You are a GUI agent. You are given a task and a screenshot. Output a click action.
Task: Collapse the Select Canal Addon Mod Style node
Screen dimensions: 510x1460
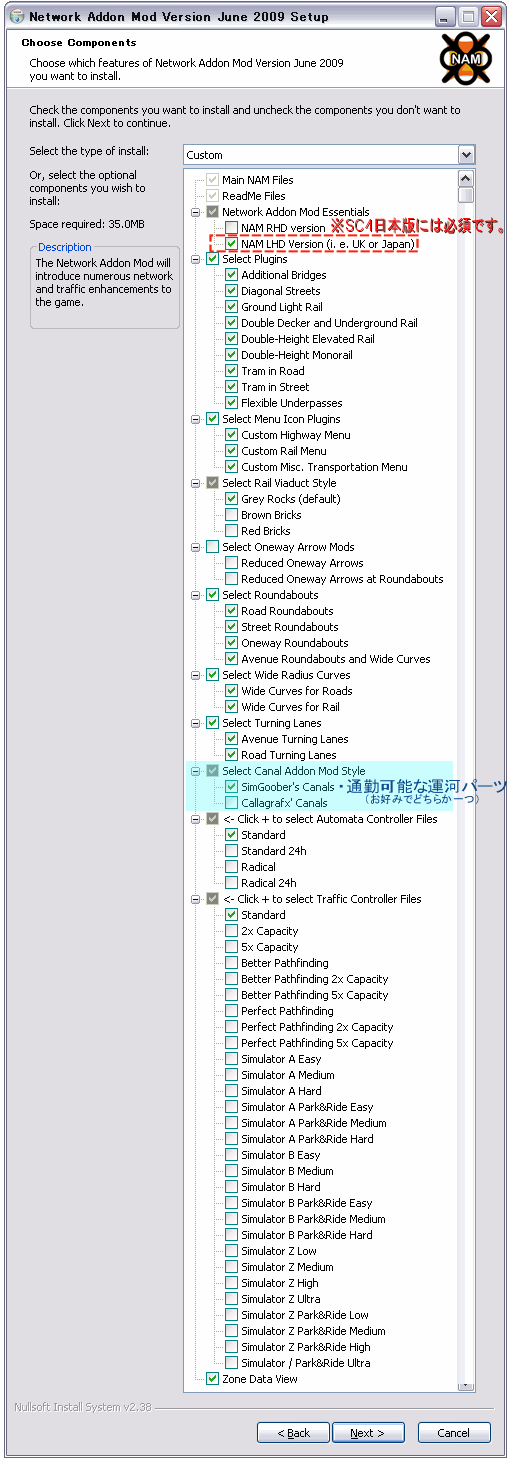click(x=196, y=771)
